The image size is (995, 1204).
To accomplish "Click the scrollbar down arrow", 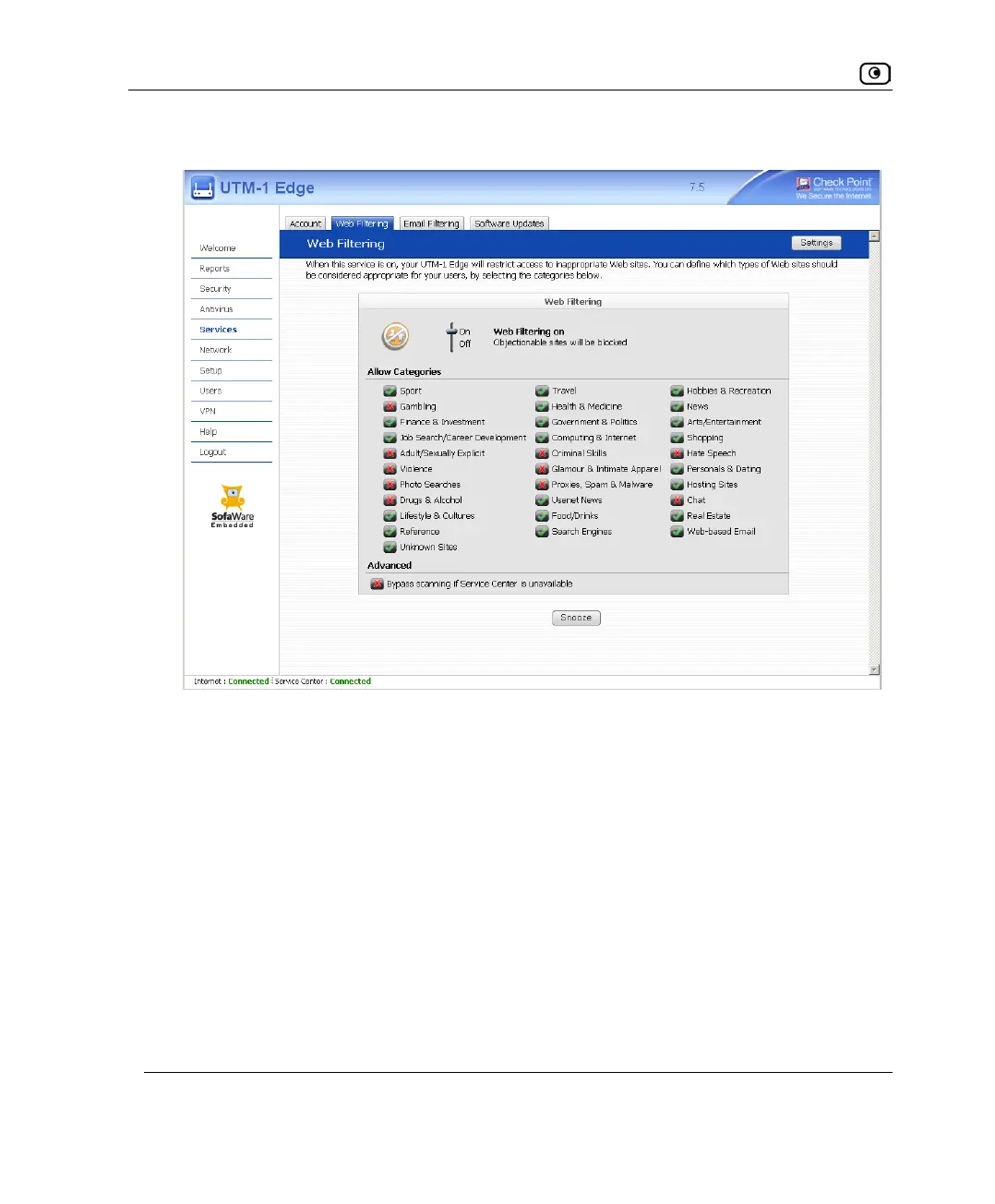I will (874, 670).
